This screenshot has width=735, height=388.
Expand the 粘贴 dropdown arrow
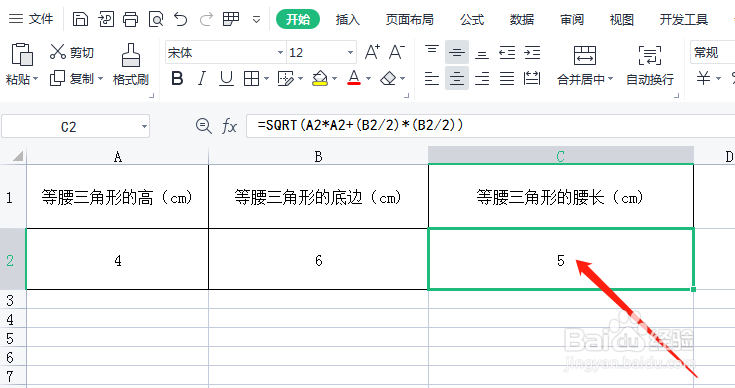36,79
